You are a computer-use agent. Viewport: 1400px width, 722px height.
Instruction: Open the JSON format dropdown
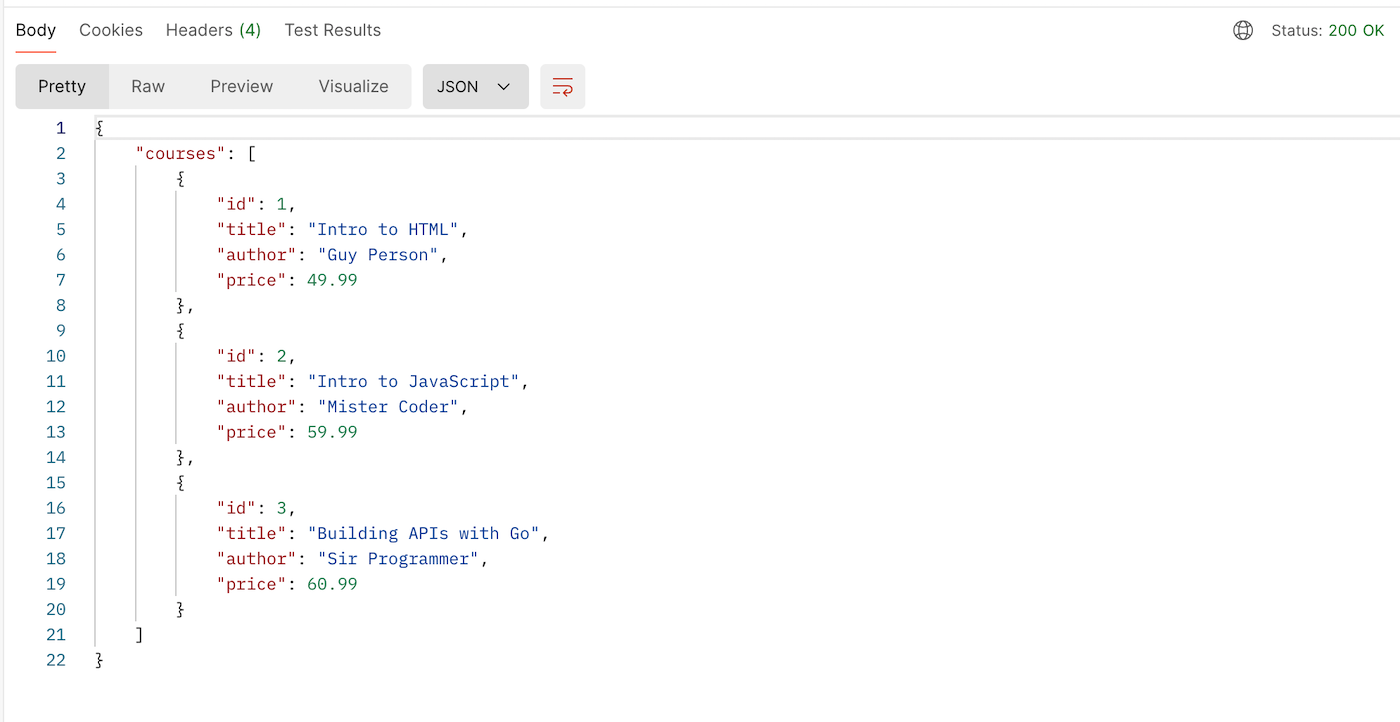click(x=475, y=86)
